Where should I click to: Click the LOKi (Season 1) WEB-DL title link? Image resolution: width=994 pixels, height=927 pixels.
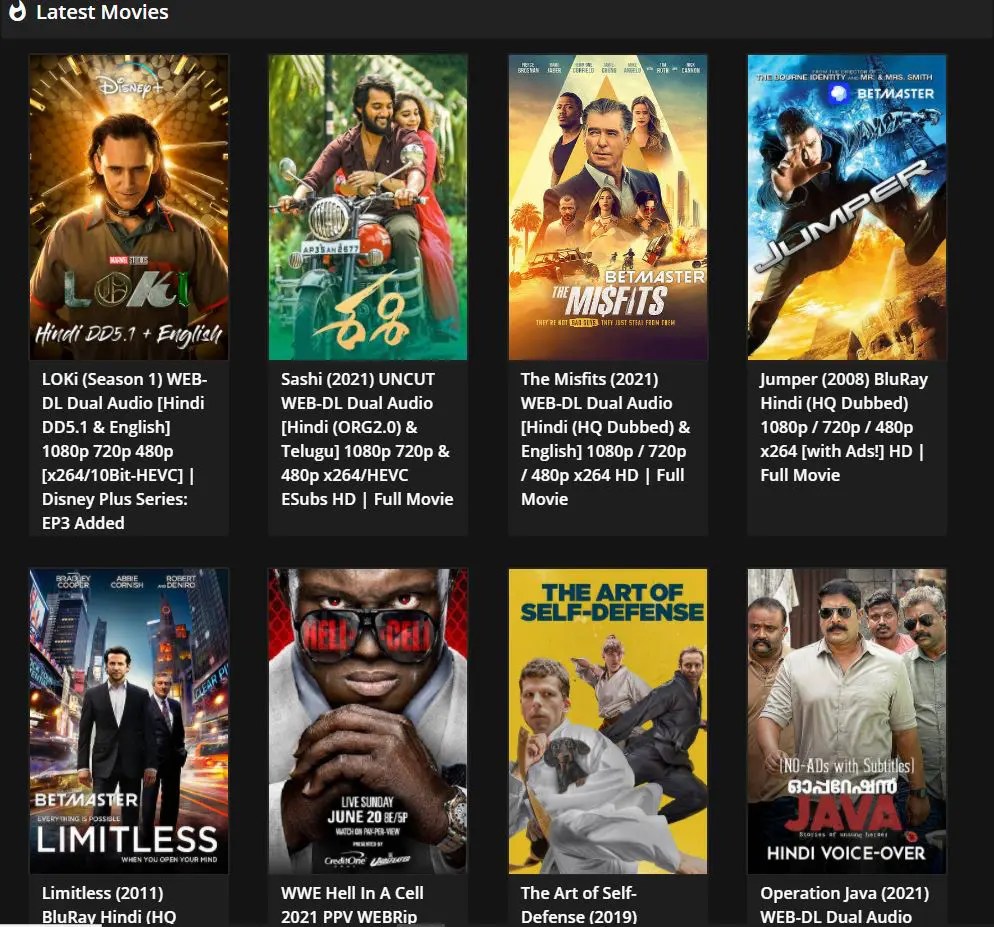coord(125,451)
